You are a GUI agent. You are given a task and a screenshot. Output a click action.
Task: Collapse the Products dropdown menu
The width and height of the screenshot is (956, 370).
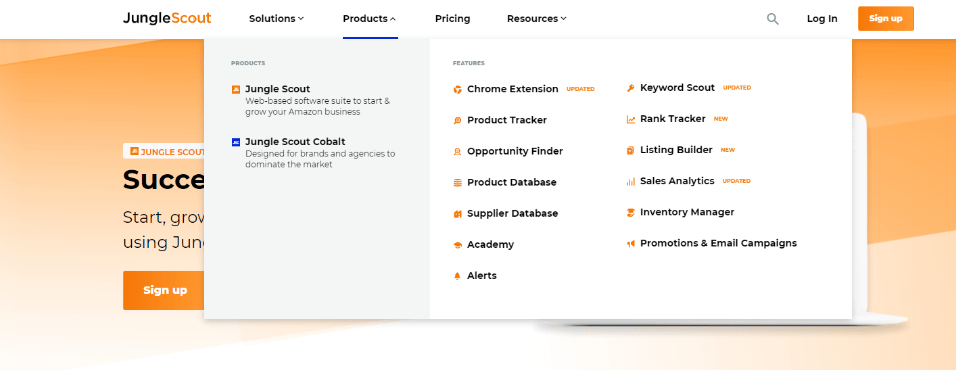coord(369,19)
